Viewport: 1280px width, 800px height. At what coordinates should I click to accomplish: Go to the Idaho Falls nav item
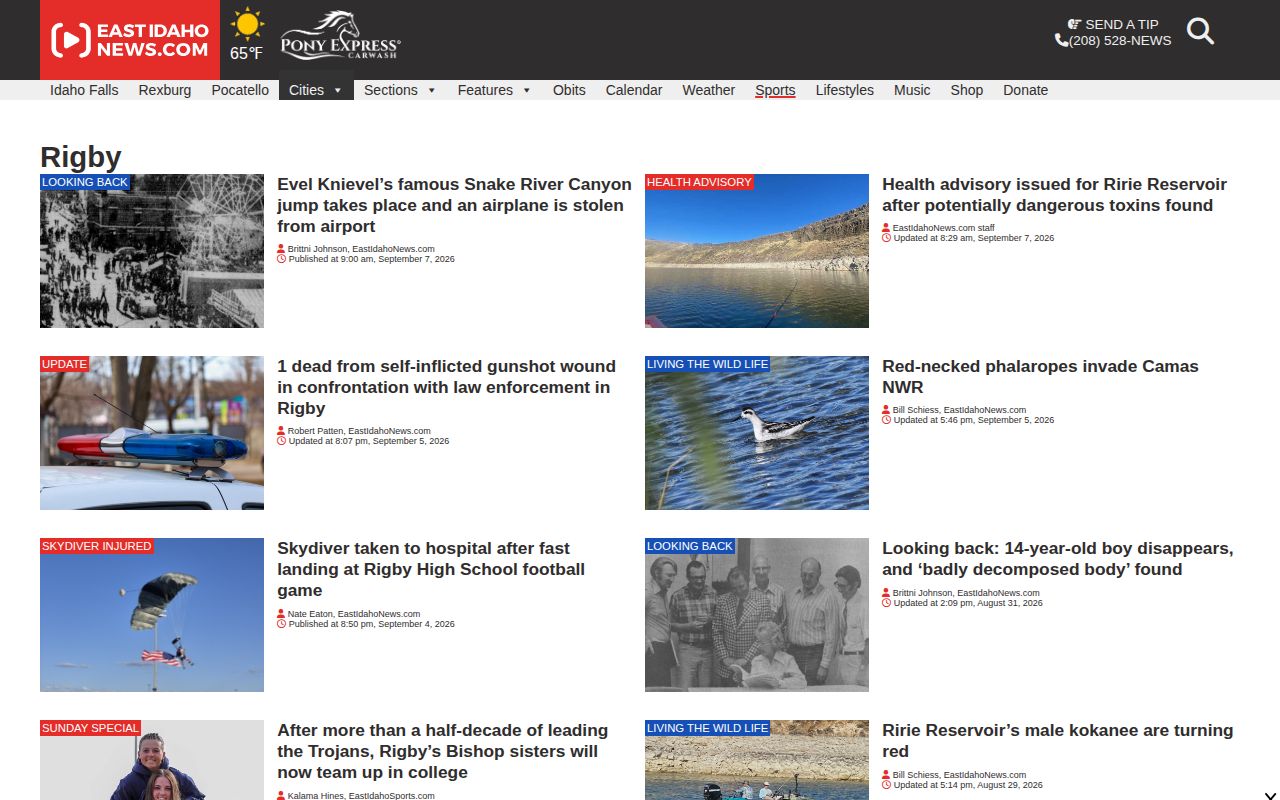[84, 90]
